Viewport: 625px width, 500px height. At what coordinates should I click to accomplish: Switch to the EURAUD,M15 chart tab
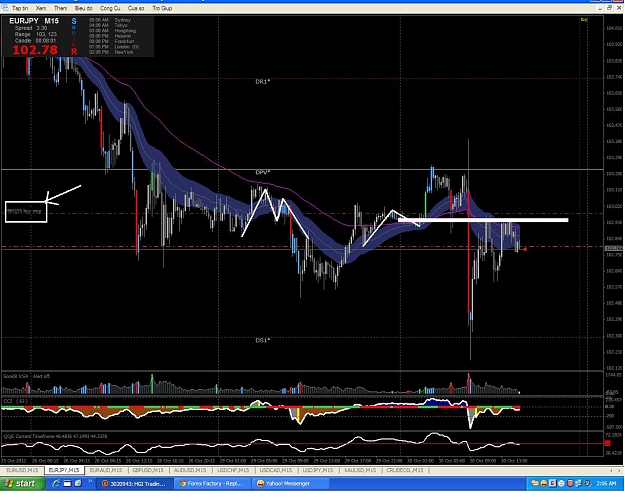(106, 470)
